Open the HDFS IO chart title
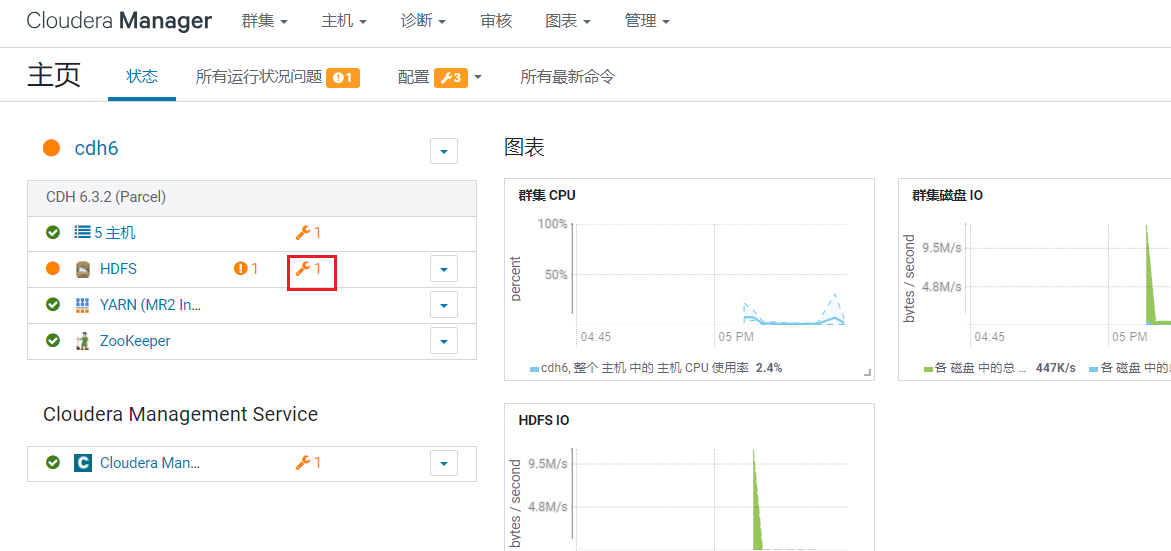Viewport: 1171px width, 551px height. pos(544,420)
